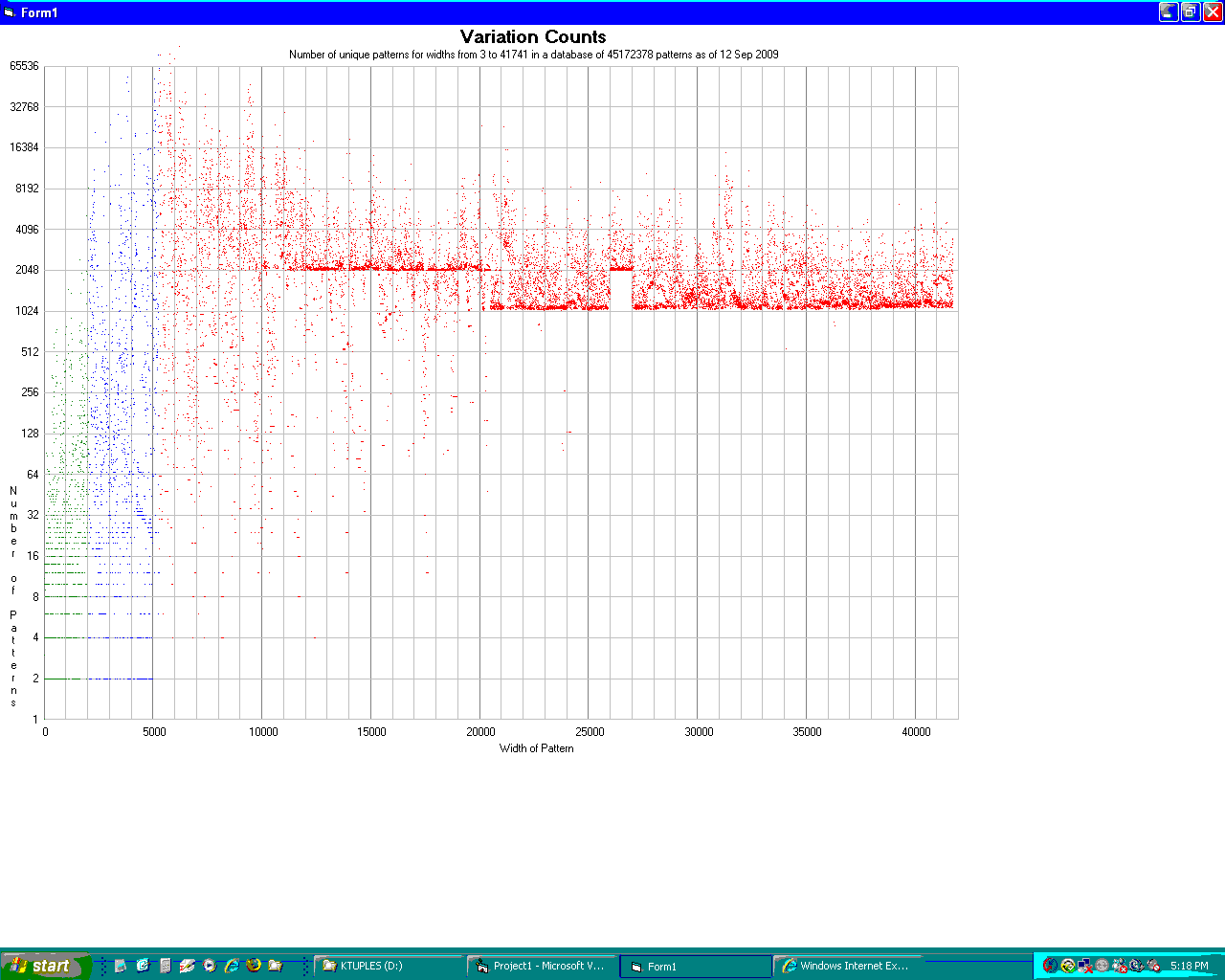Screen dimensions: 1225x980
Task: Click the Form1 title bar system icon
Action: (10, 12)
